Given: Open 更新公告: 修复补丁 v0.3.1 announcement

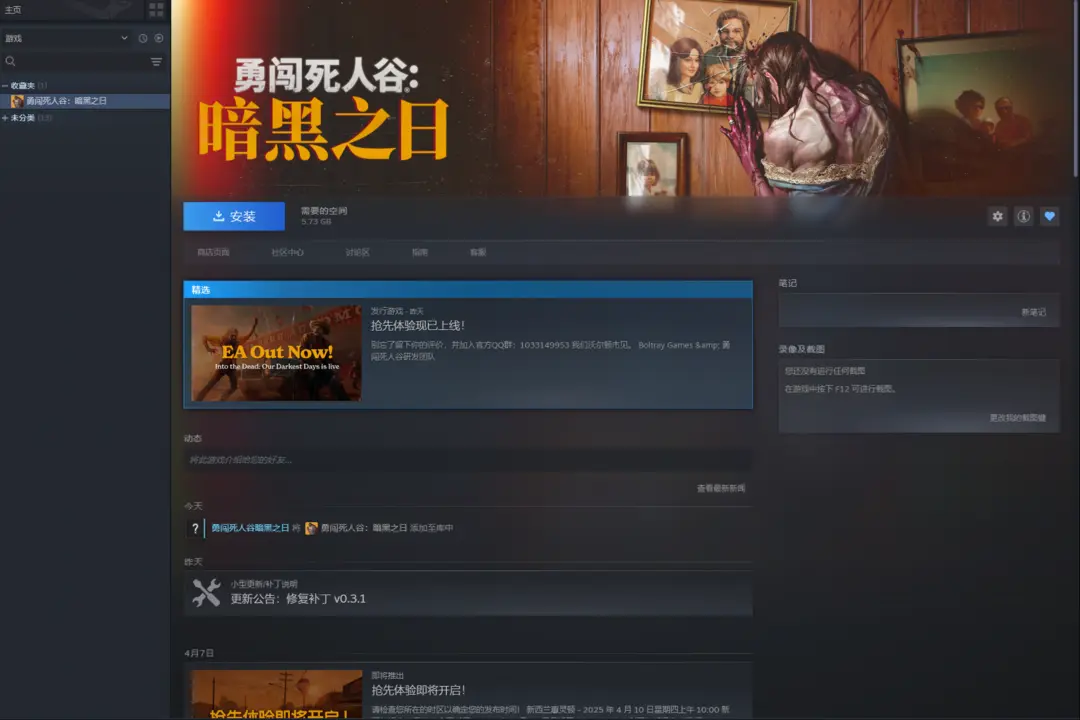Looking at the screenshot, I should [298, 599].
